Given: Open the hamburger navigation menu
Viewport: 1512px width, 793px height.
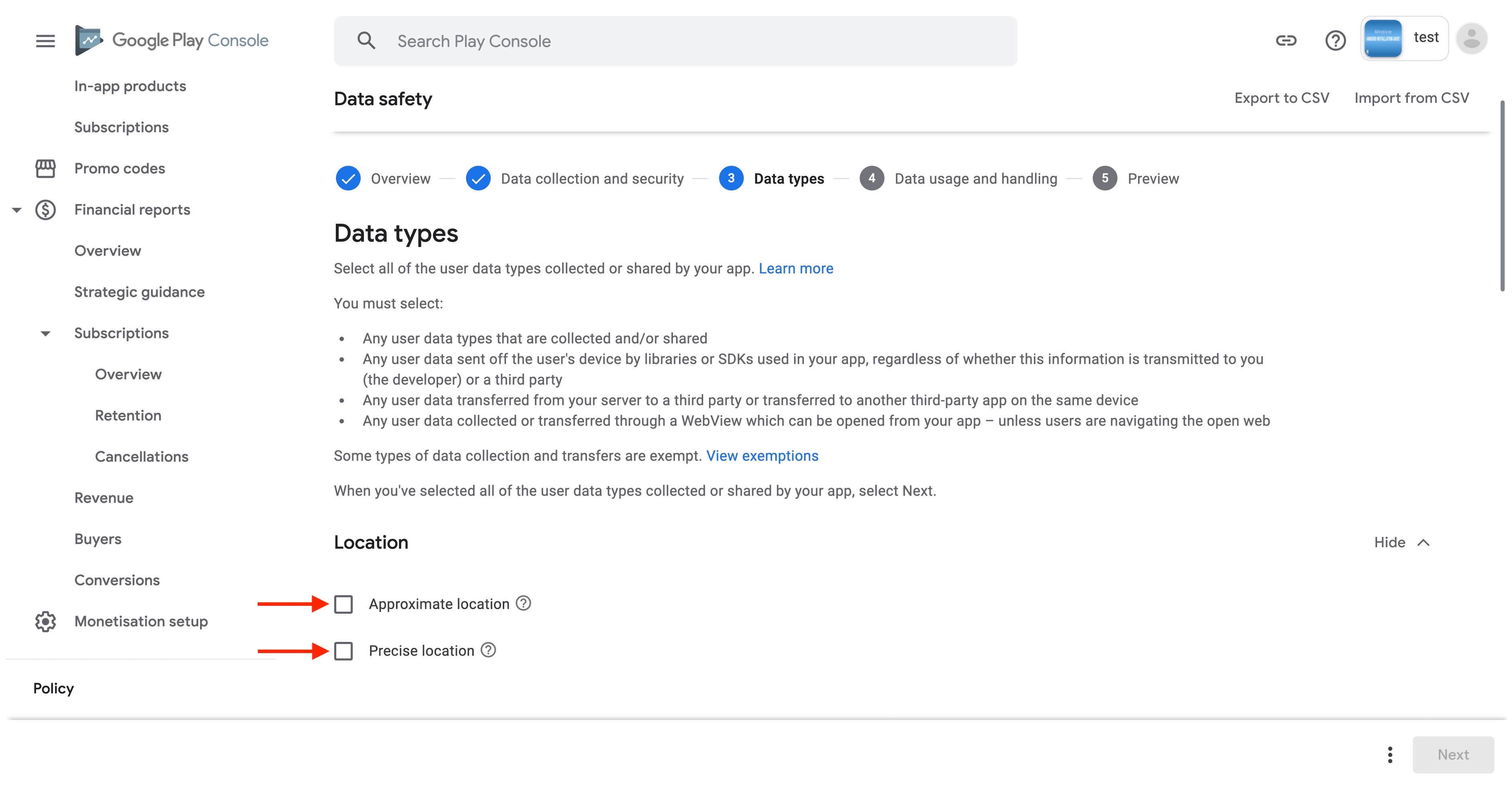Looking at the screenshot, I should tap(45, 41).
